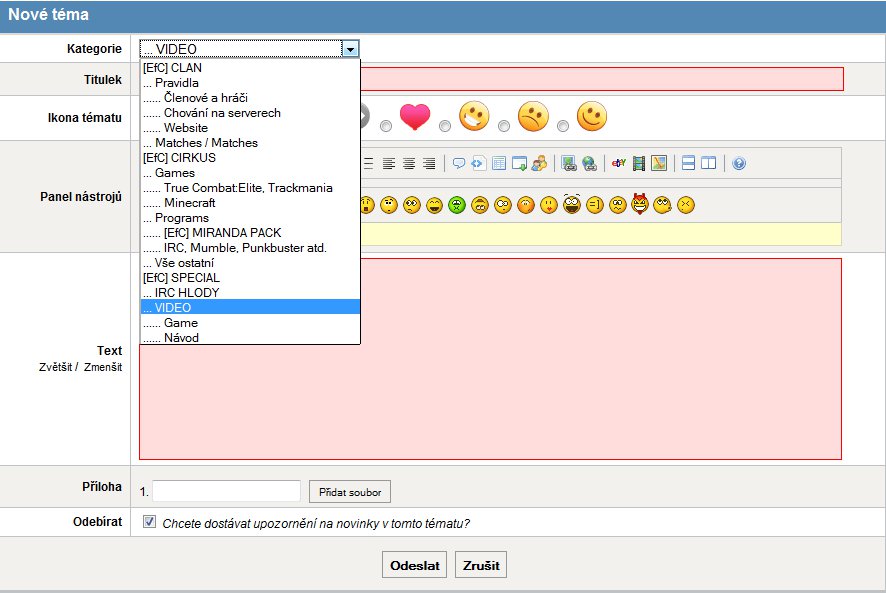Pick '[EfC] SPECIAL' from list
This screenshot has width=886, height=593.
pos(250,278)
